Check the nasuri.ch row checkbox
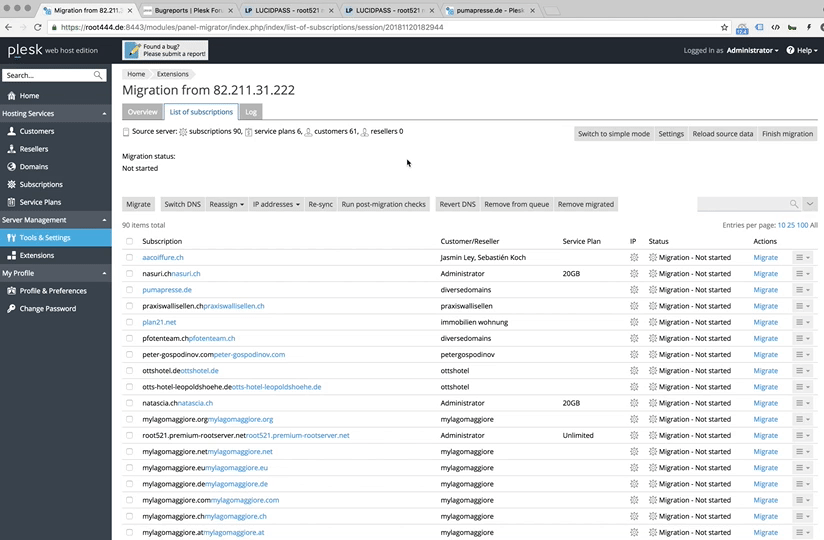Viewport: 824px width, 540px height. [129, 274]
